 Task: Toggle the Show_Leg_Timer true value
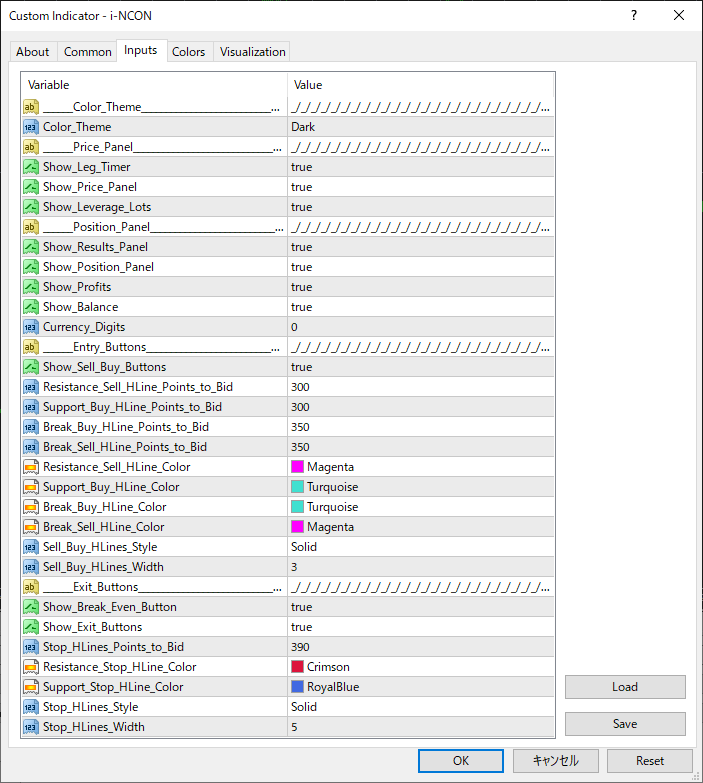point(421,167)
